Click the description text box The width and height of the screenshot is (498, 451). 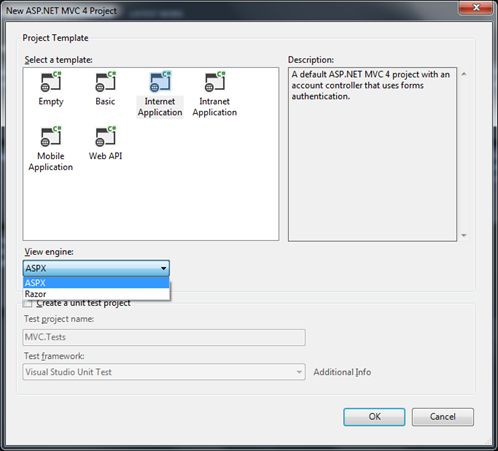click(x=372, y=154)
